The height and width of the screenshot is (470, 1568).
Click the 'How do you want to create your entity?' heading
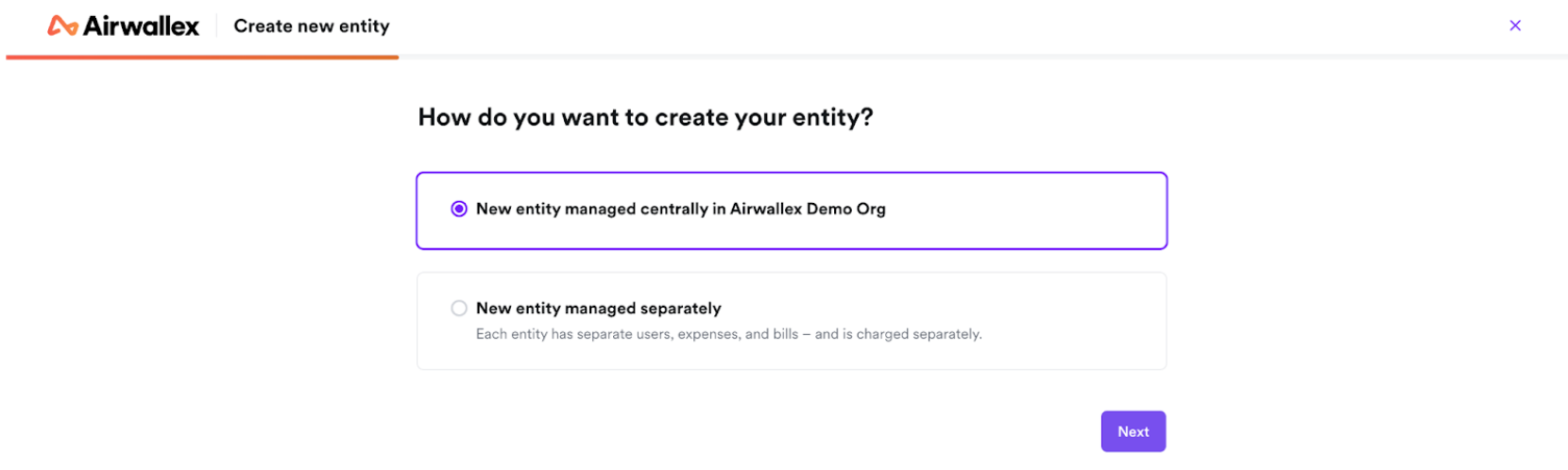coord(645,117)
